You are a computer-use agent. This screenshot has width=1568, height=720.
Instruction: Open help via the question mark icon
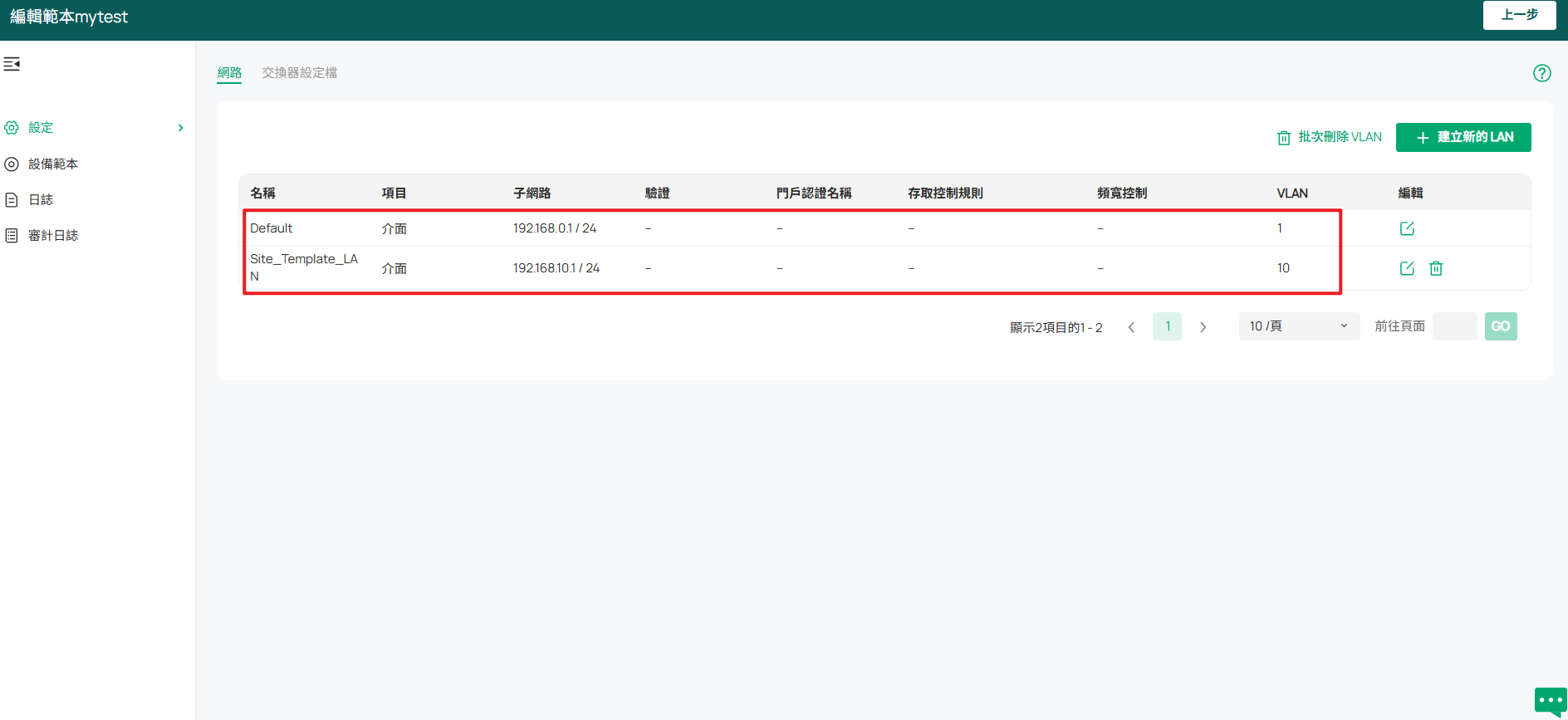(1542, 73)
